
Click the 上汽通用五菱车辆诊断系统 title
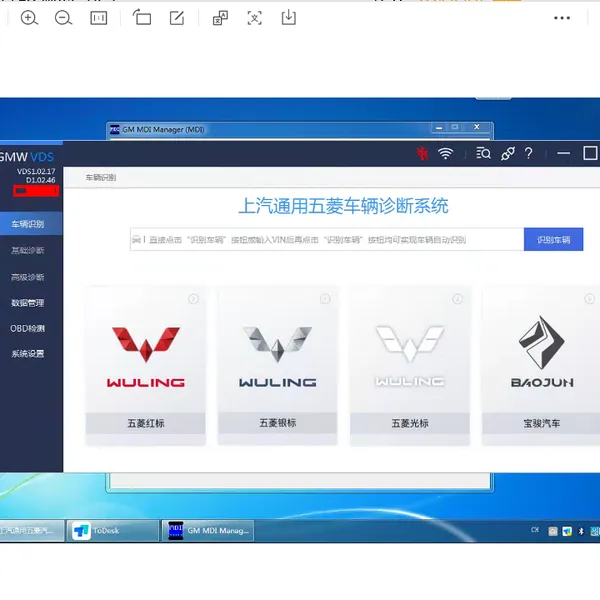[343, 206]
